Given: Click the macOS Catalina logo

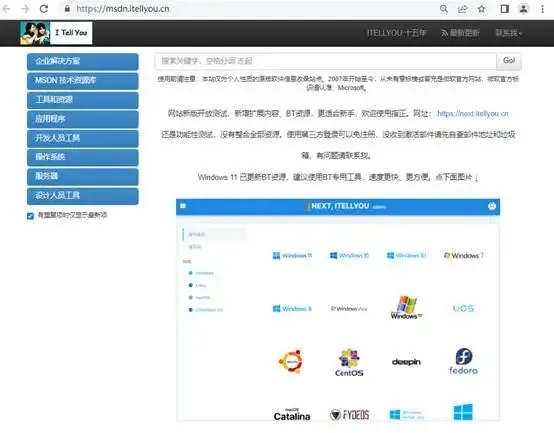Looking at the screenshot, I should (292, 415).
